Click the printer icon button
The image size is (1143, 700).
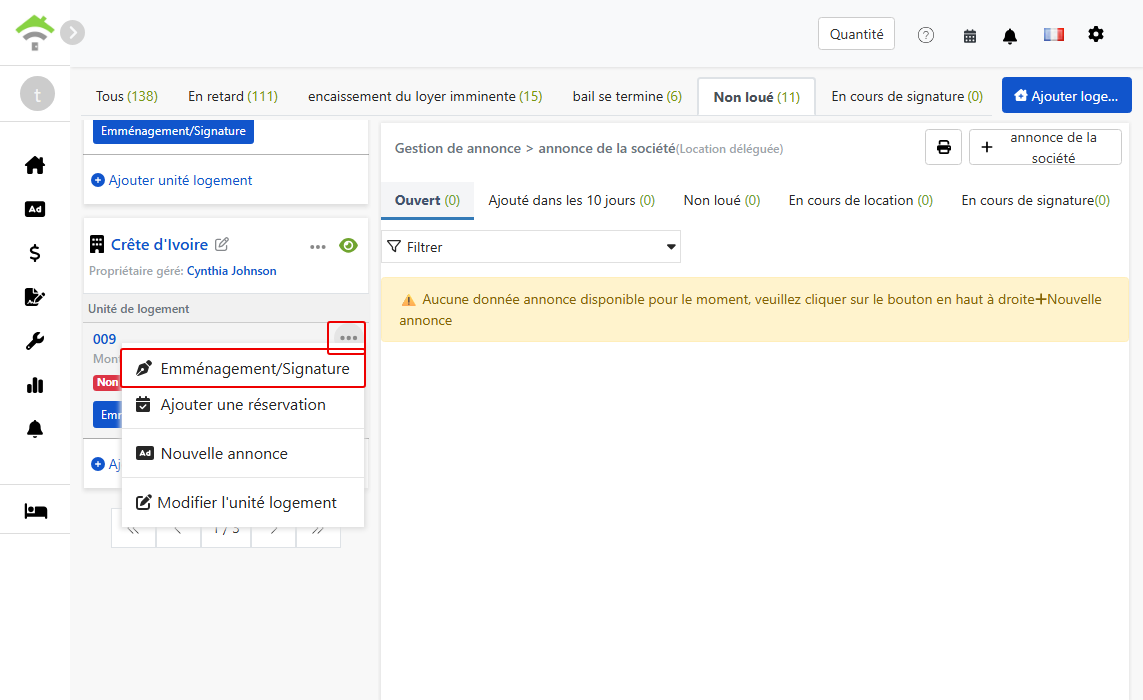pyautogui.click(x=943, y=147)
